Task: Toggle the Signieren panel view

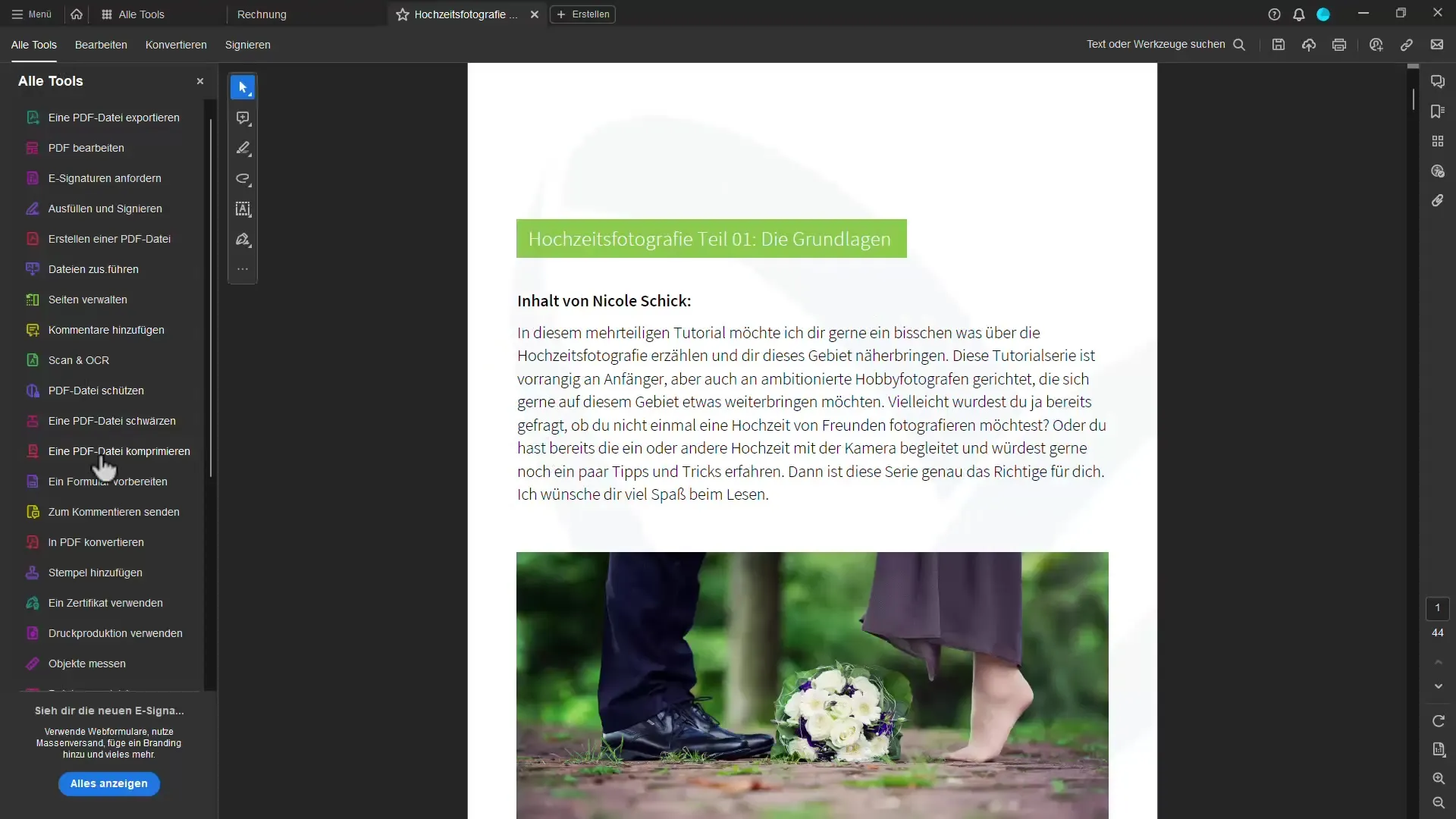Action: coord(247,45)
